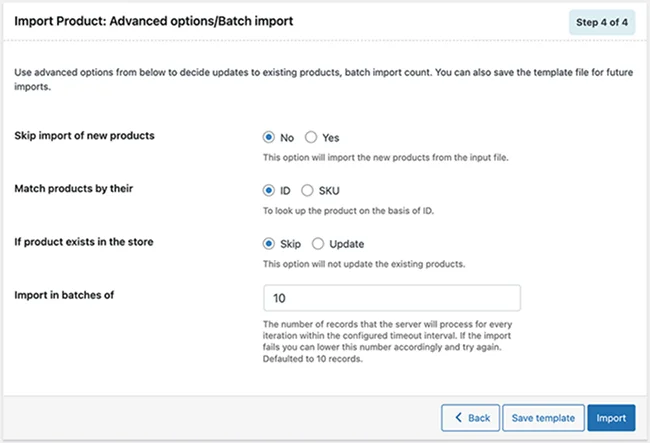Select Skip if product exists in store
Viewport: 650px width, 443px height.
coord(268,244)
